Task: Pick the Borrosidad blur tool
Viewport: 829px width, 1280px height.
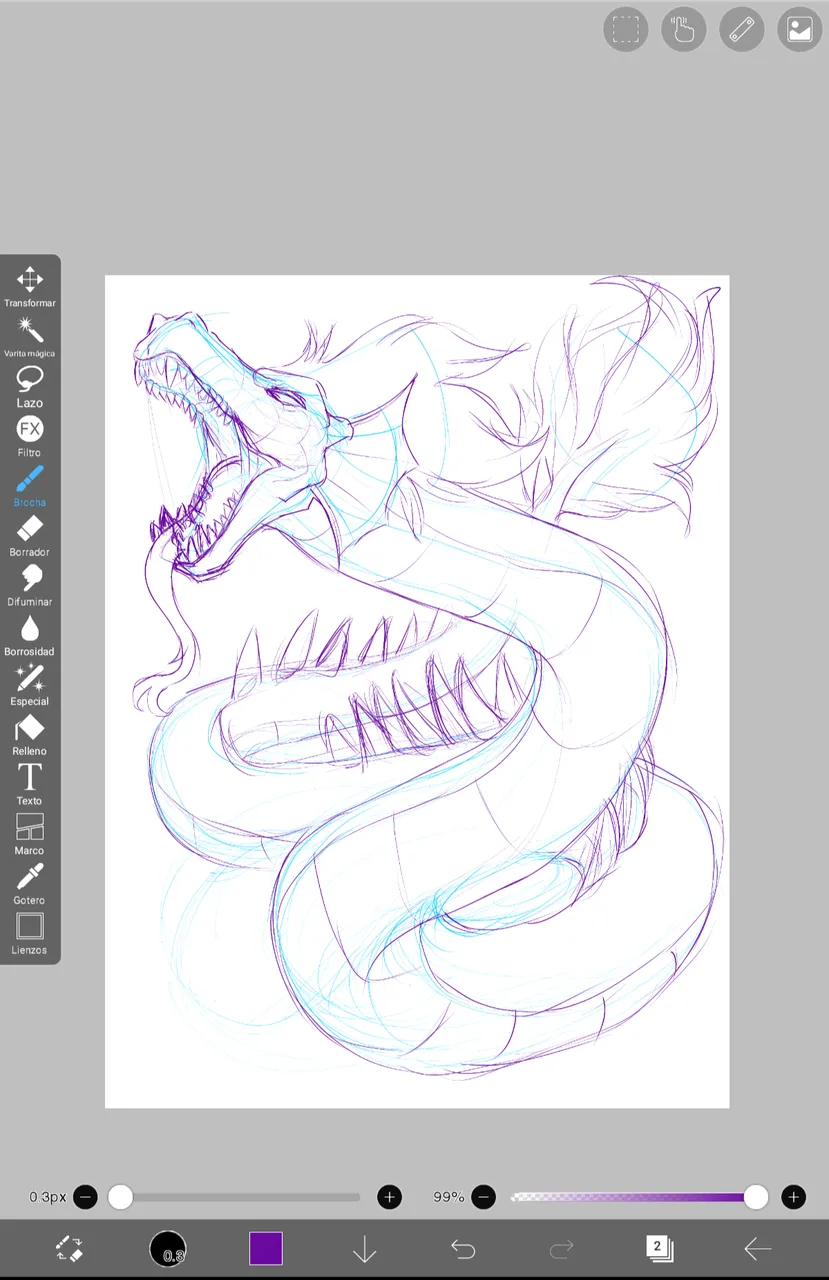Action: coord(29,636)
